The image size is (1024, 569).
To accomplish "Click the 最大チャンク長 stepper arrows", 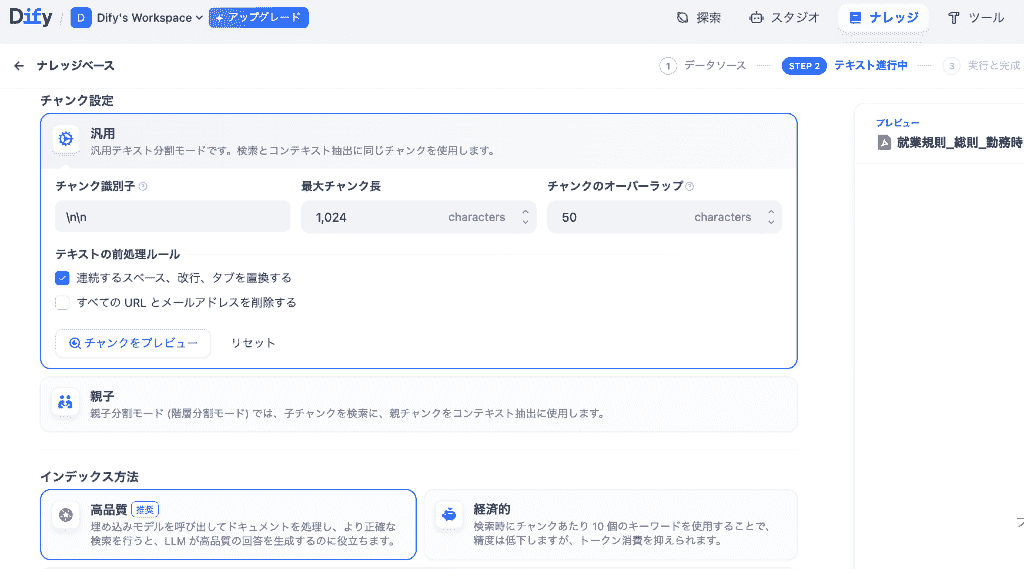I will point(525,217).
